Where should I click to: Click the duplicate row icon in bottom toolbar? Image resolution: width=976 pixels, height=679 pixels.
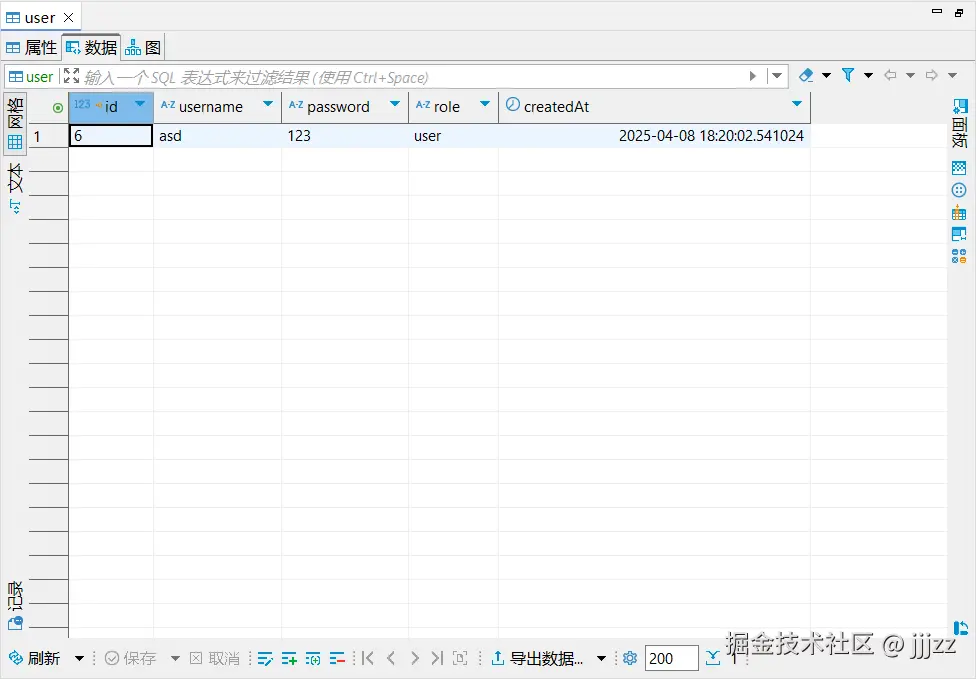(313, 658)
